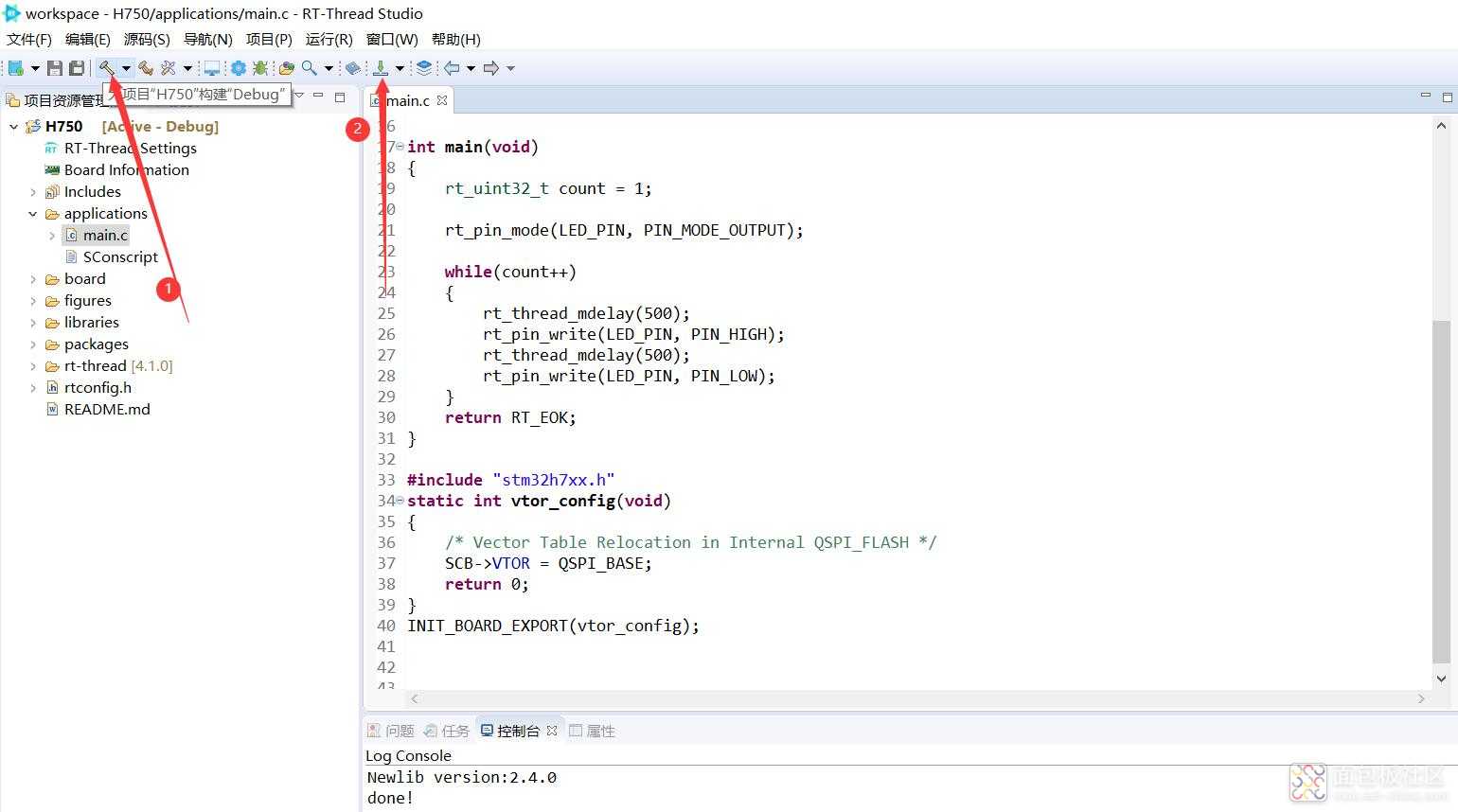Click the editor vertical scrollbar thumb

coord(1441,492)
